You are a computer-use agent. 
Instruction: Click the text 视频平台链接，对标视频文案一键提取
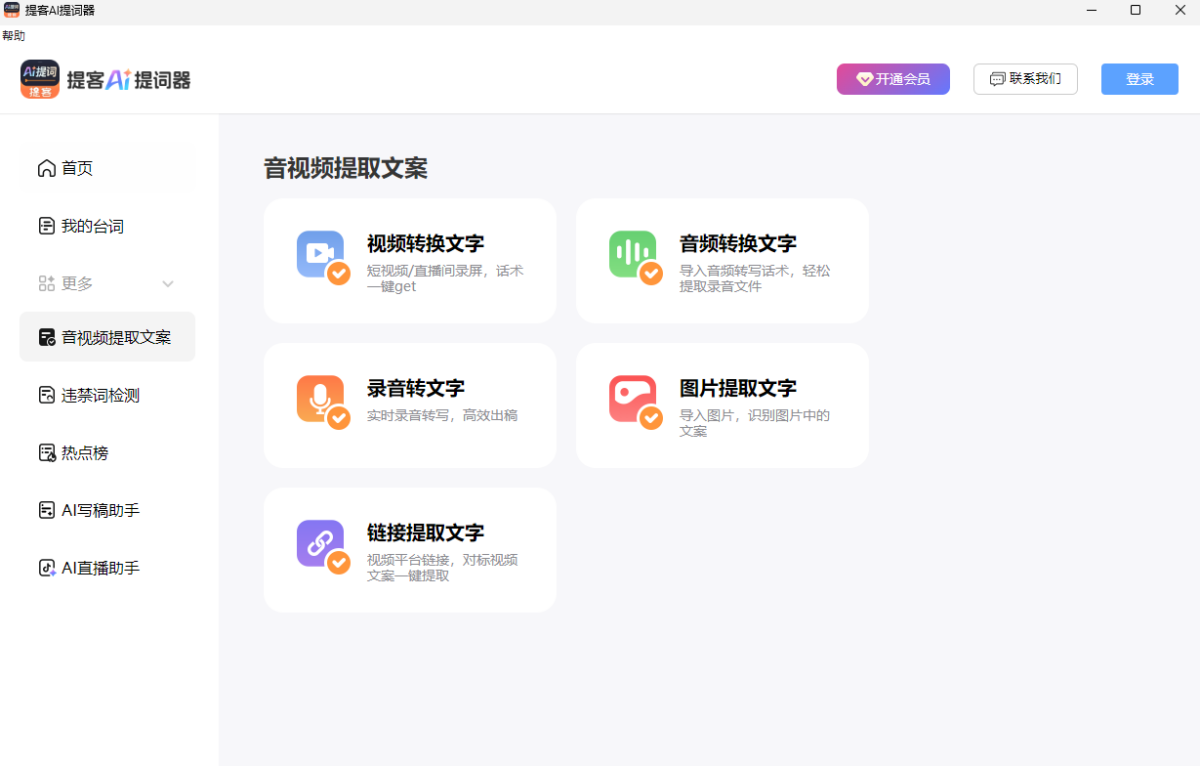click(442, 568)
